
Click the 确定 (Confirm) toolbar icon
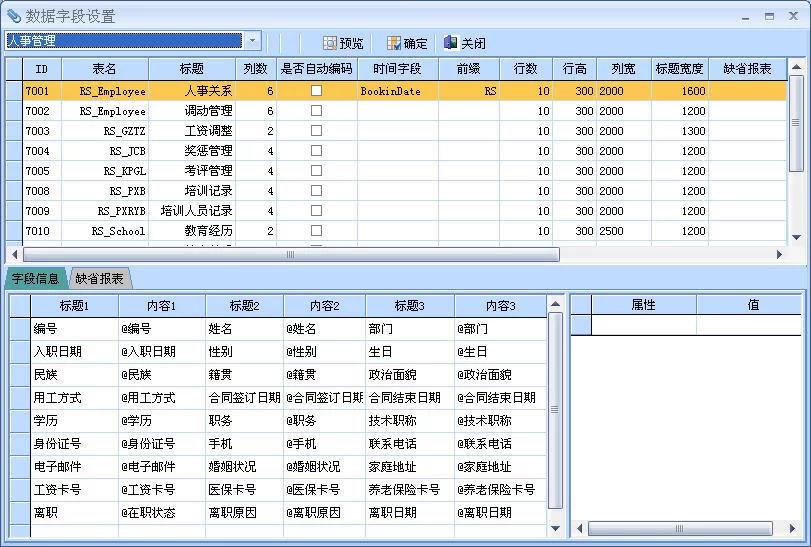click(394, 43)
